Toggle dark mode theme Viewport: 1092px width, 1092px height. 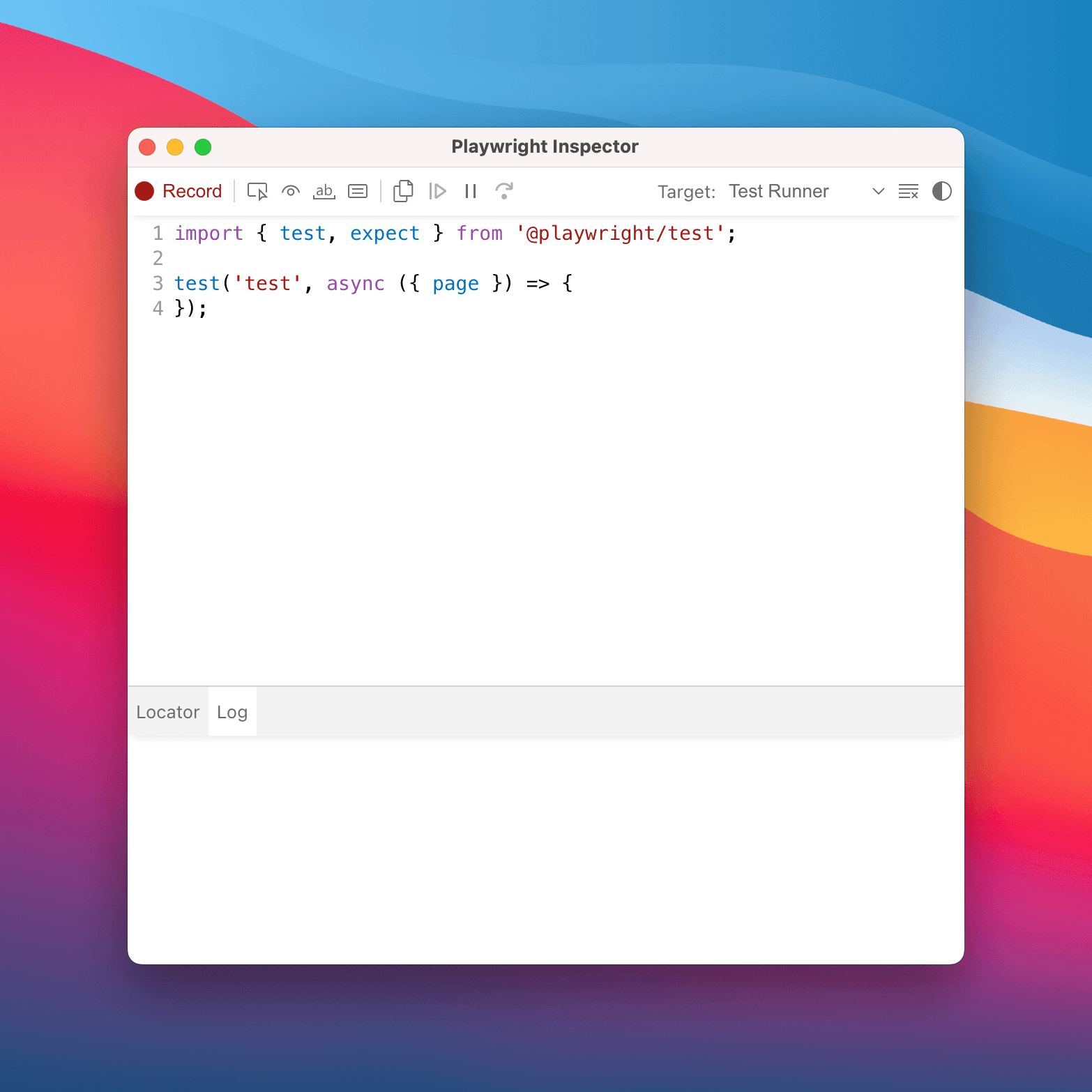(x=941, y=191)
